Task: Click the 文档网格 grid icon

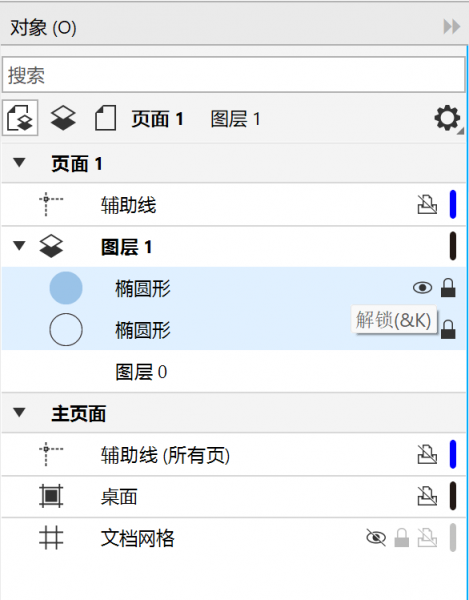Action: coord(51,538)
